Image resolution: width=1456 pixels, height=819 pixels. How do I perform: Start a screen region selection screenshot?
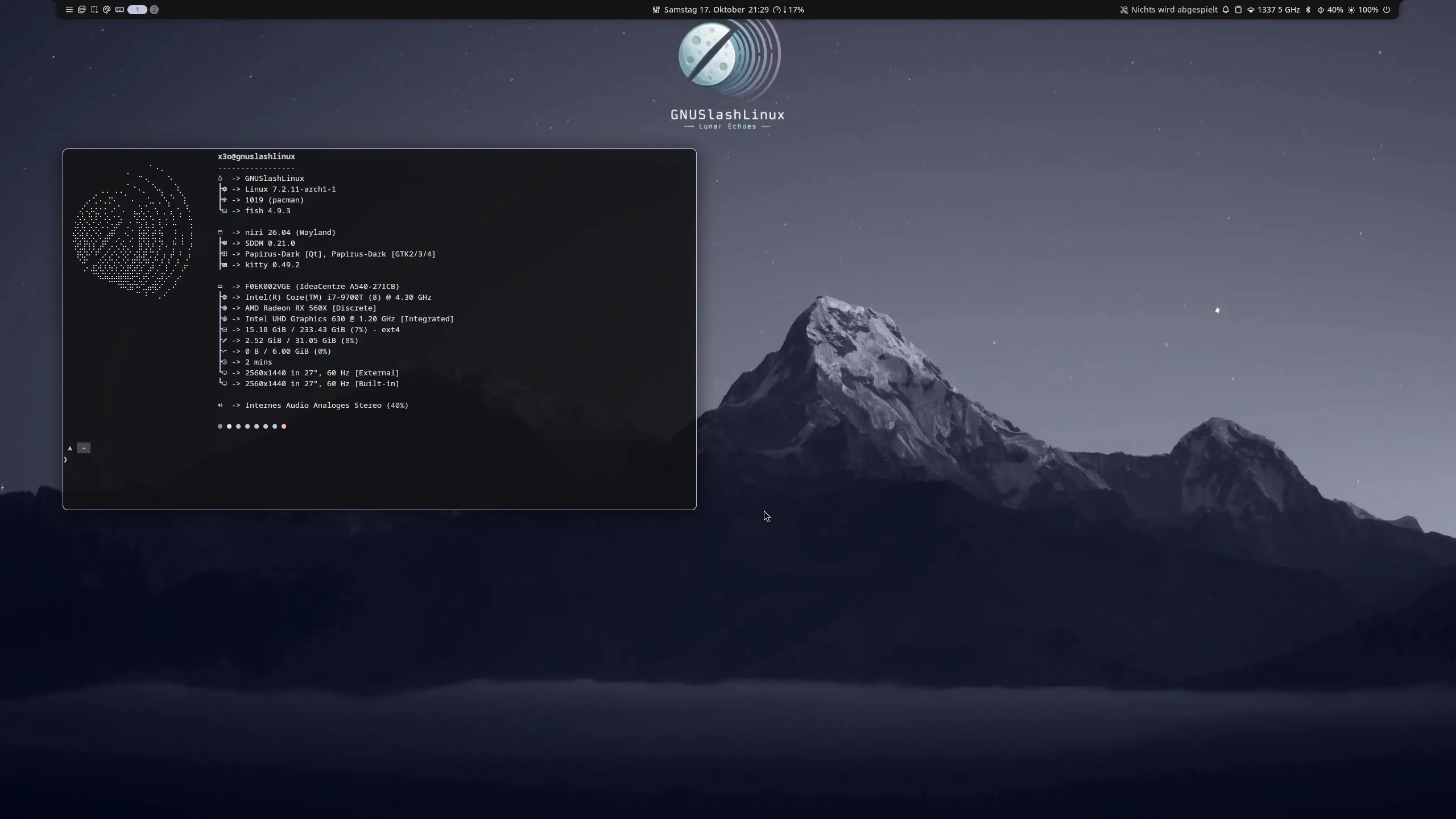point(94,10)
